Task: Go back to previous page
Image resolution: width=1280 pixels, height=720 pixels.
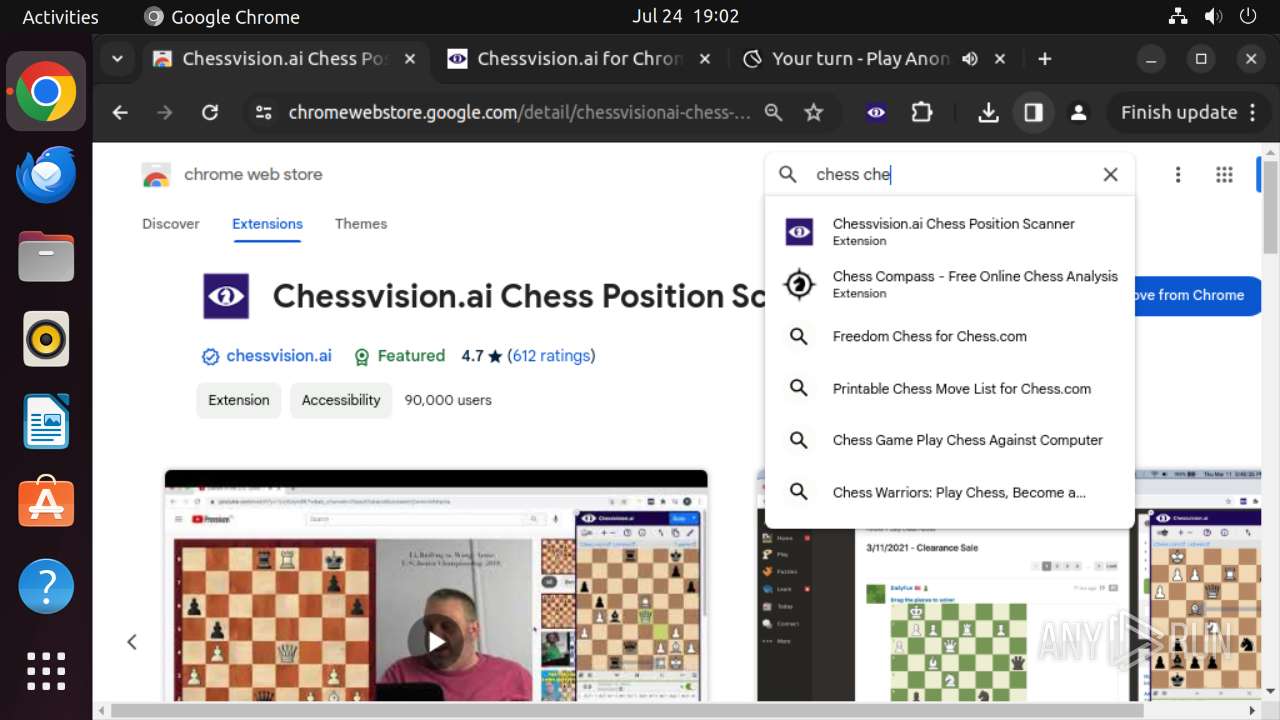Action: (x=120, y=113)
